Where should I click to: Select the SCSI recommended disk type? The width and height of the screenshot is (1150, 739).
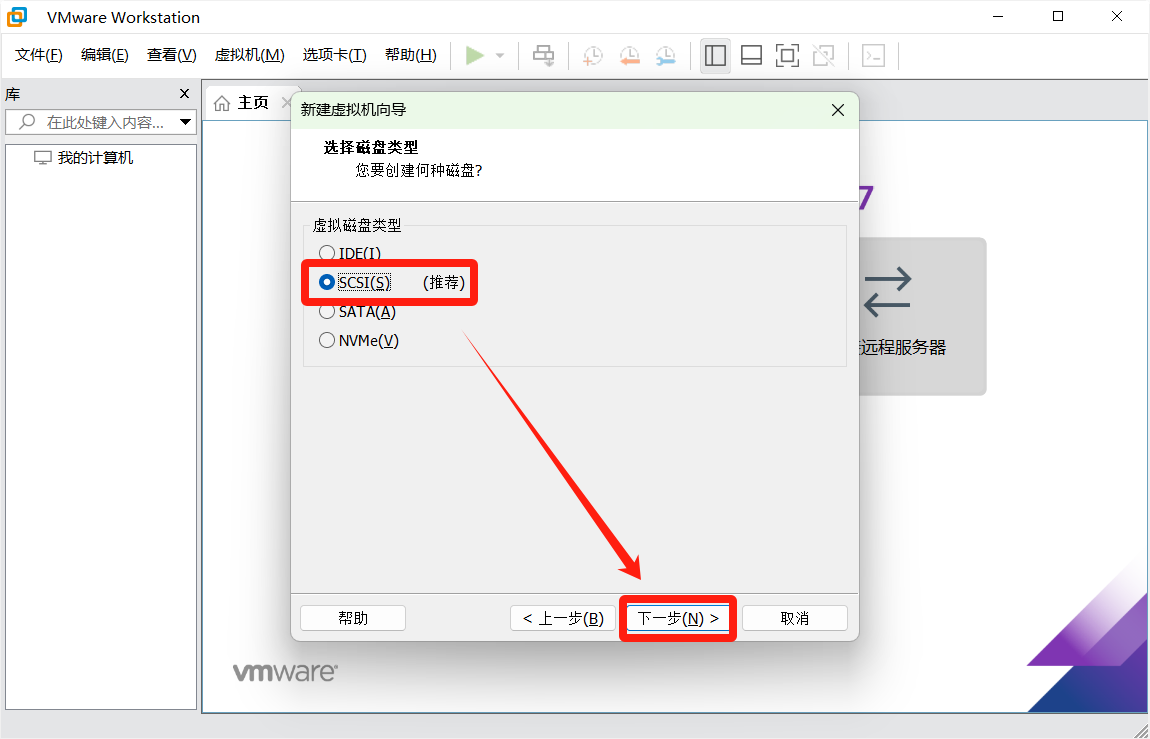coord(327,283)
